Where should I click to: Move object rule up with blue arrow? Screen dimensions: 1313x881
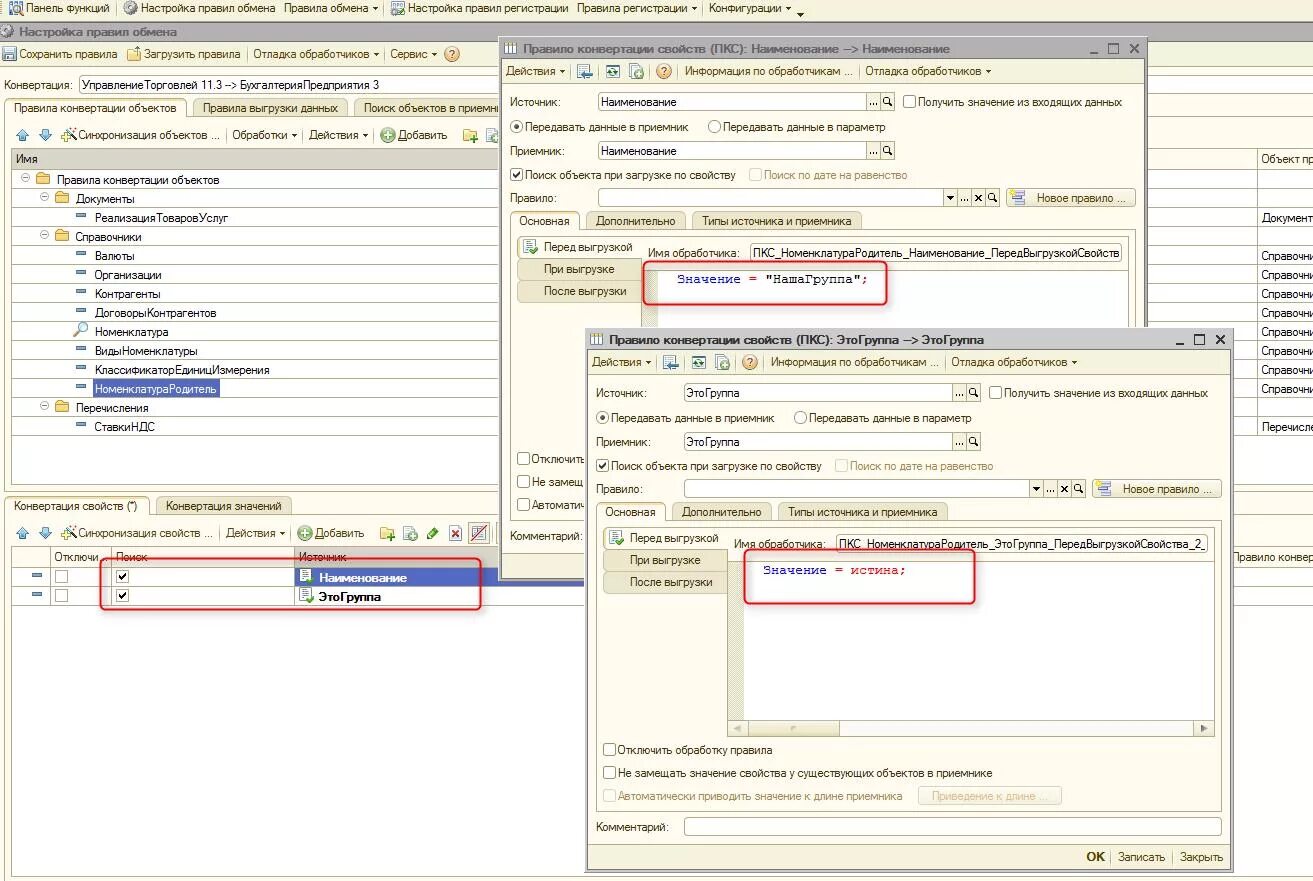click(x=23, y=135)
